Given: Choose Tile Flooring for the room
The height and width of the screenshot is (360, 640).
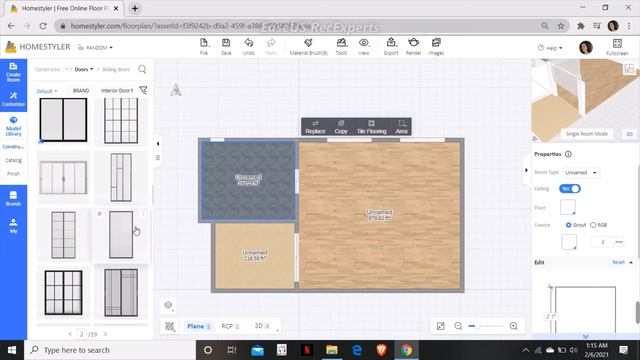Looking at the screenshot, I should tap(371, 127).
